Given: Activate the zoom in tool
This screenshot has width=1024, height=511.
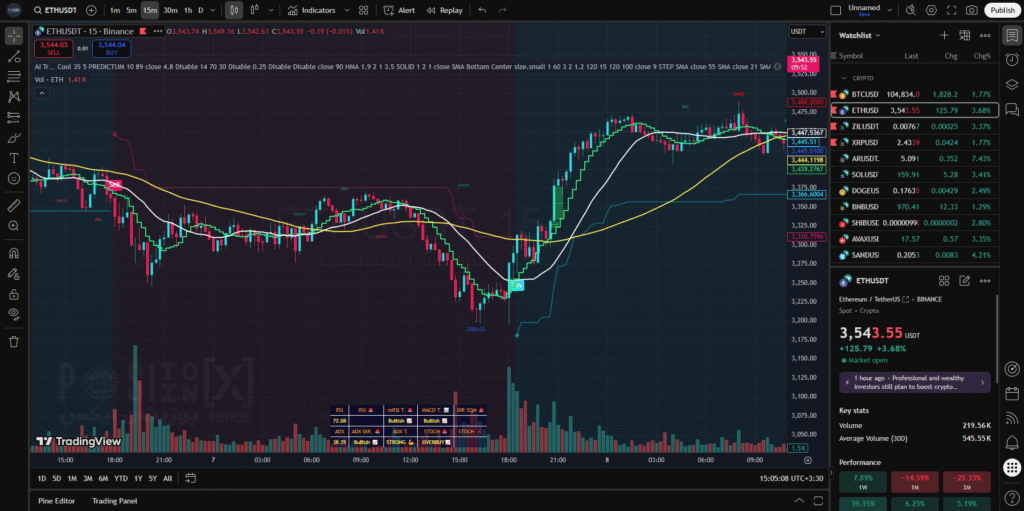Looking at the screenshot, I should pos(14,225).
